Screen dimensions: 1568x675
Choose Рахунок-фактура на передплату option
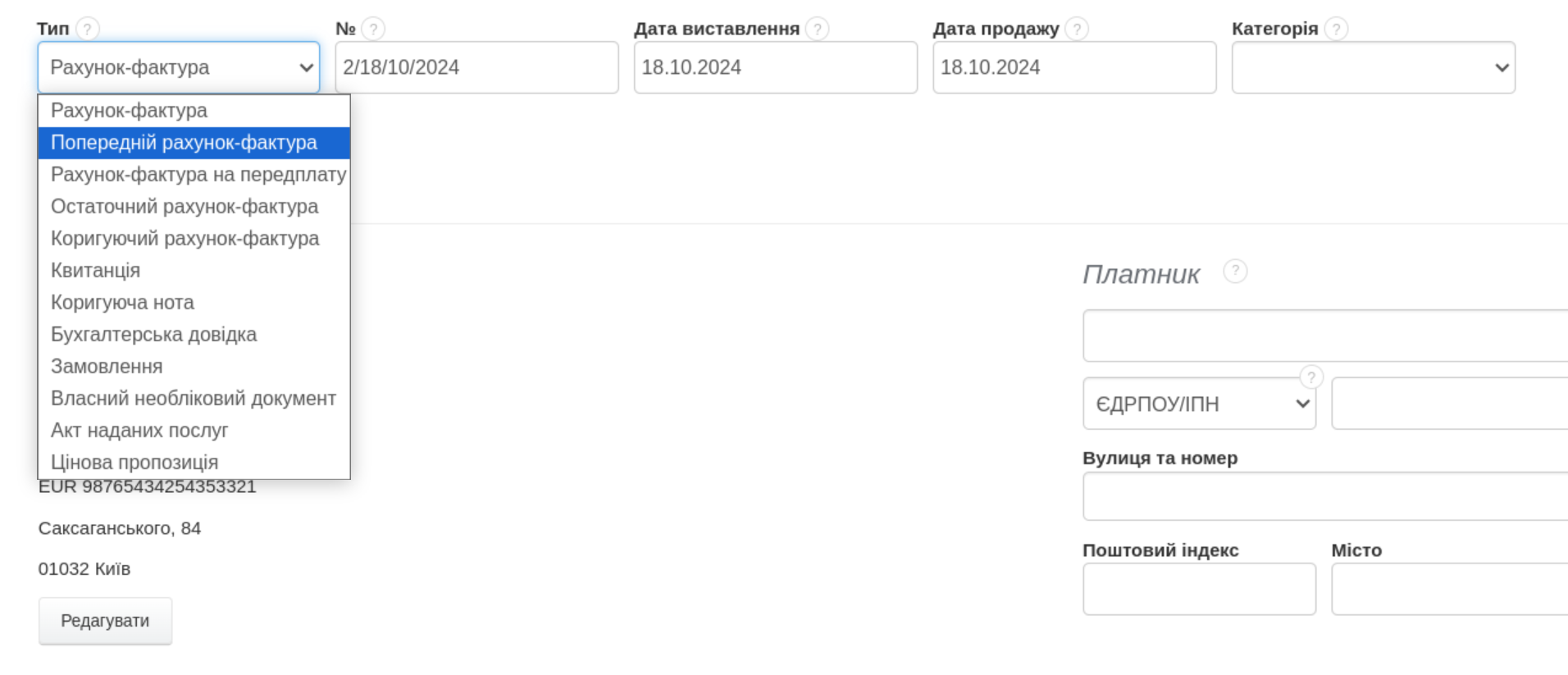198,175
